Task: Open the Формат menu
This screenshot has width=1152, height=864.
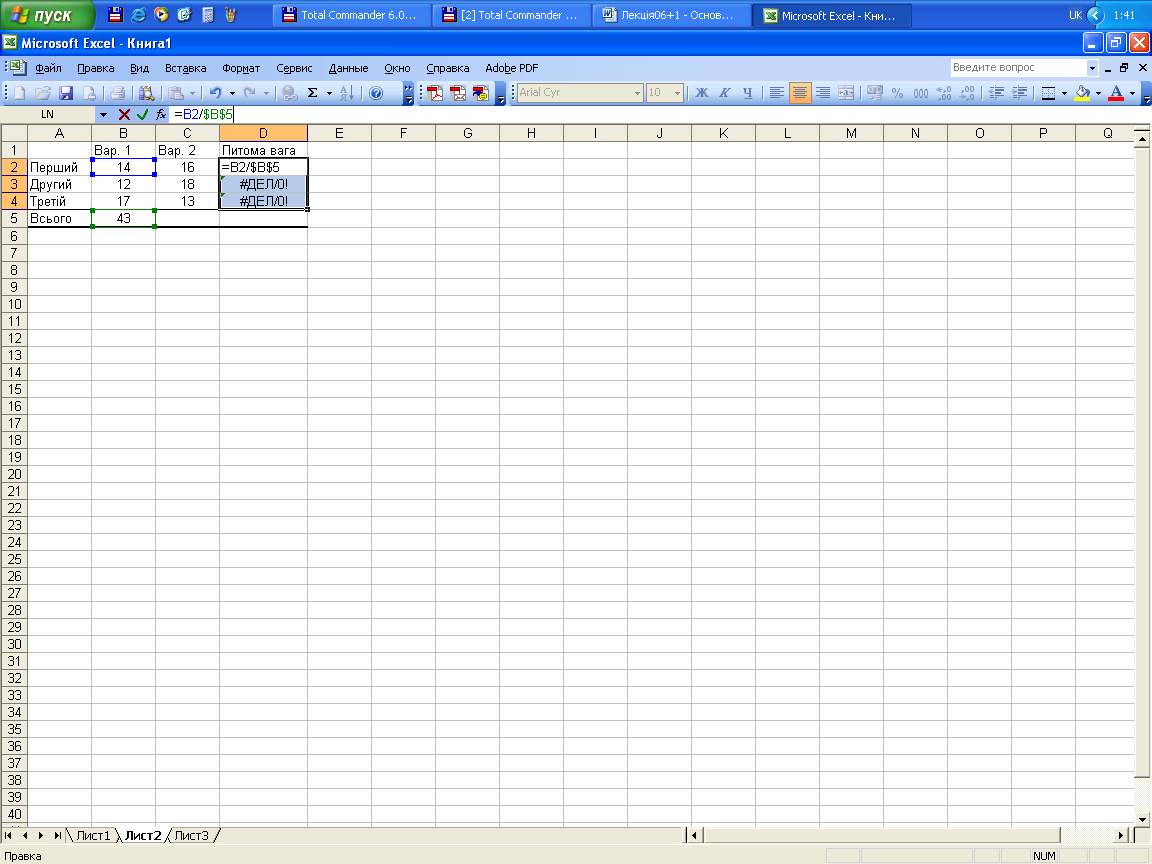Action: point(241,68)
